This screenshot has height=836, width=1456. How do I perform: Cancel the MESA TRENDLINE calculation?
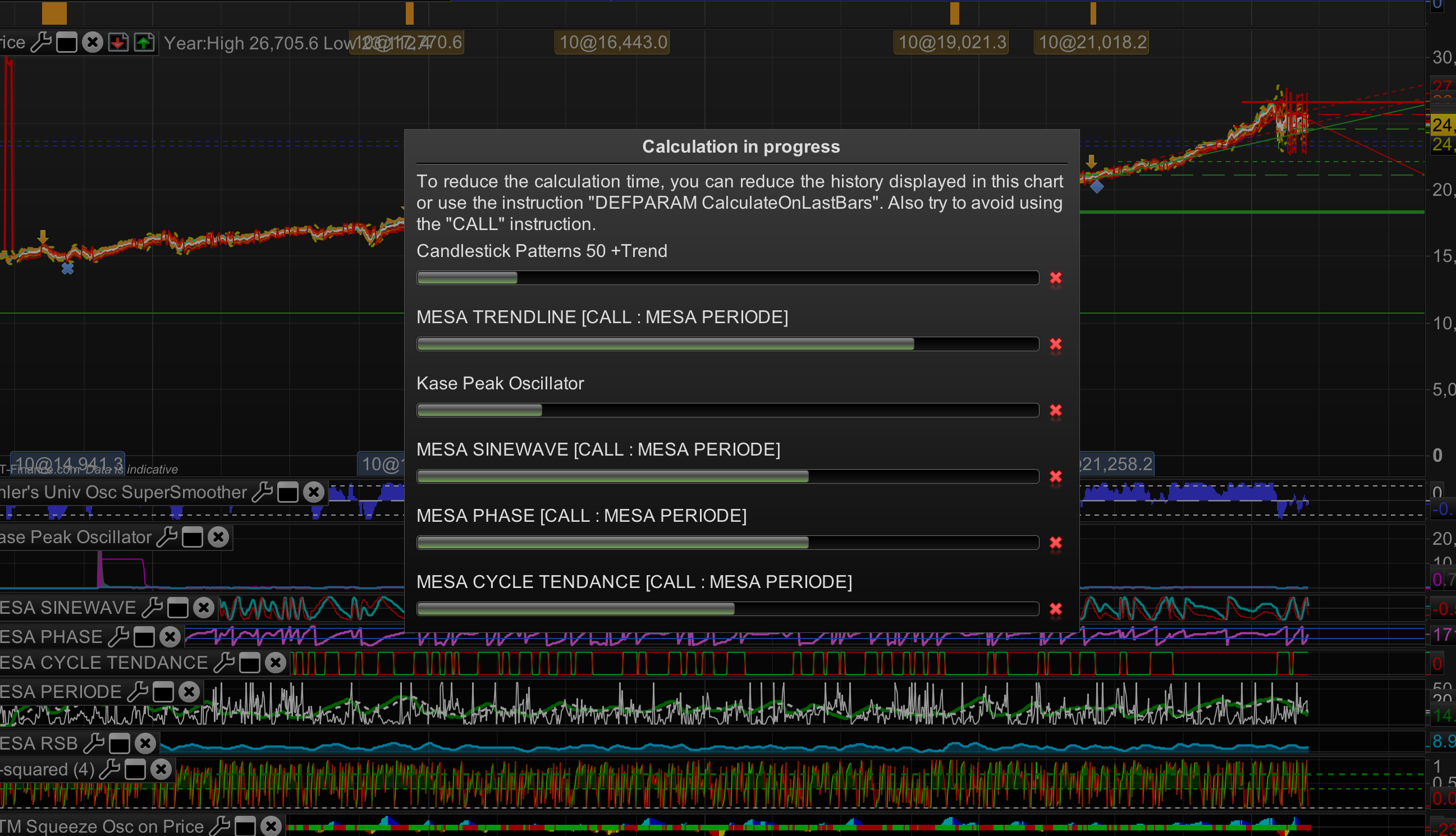1056,344
